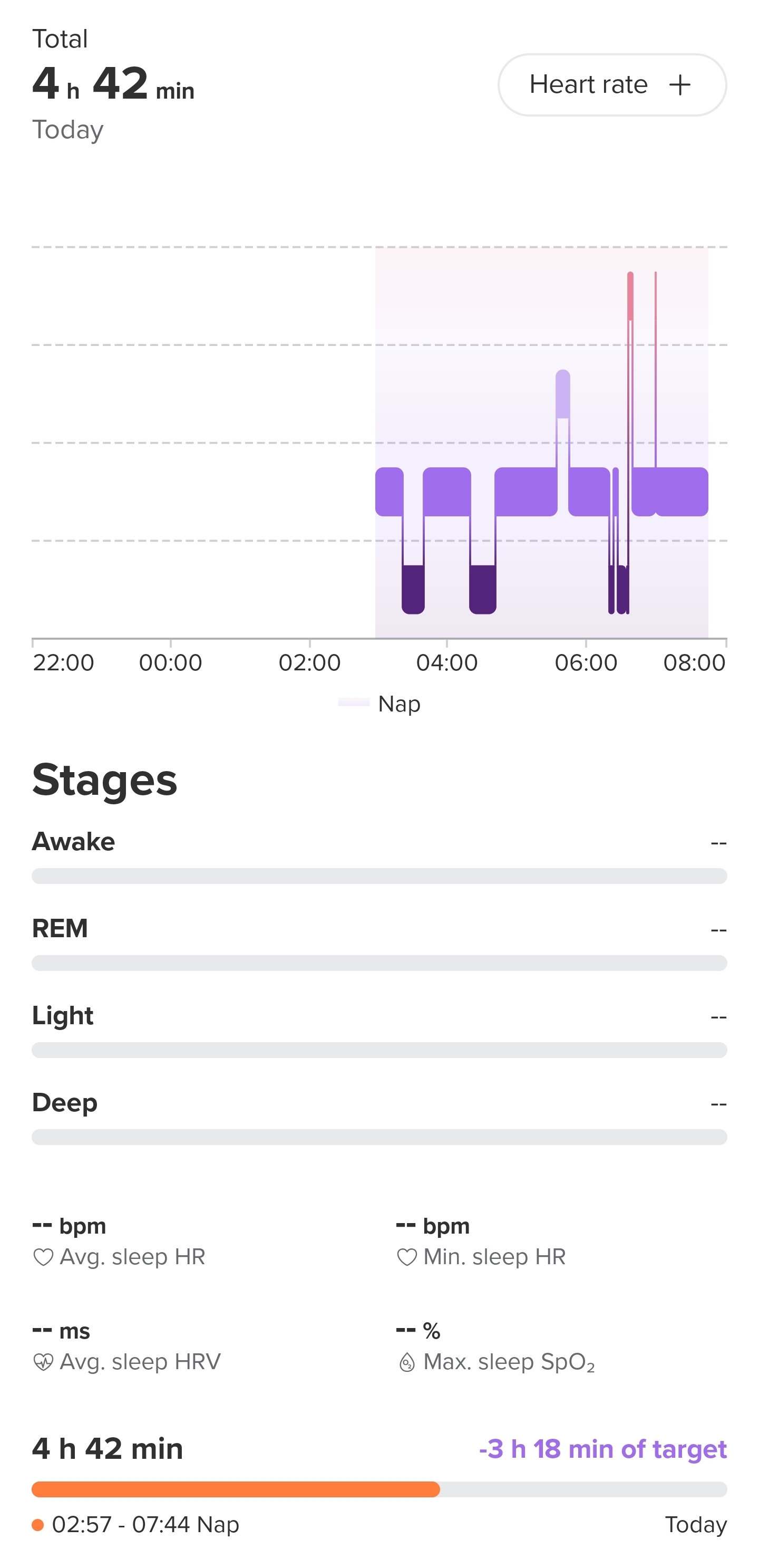
Task: Tap the Stages section heading
Action: 104,780
